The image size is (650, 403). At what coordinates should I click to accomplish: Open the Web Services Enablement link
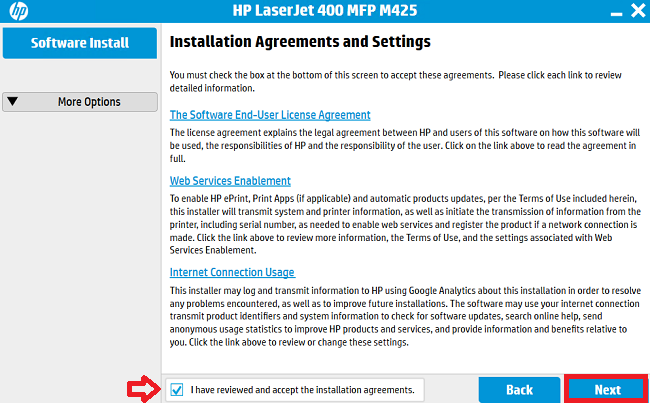click(230, 181)
